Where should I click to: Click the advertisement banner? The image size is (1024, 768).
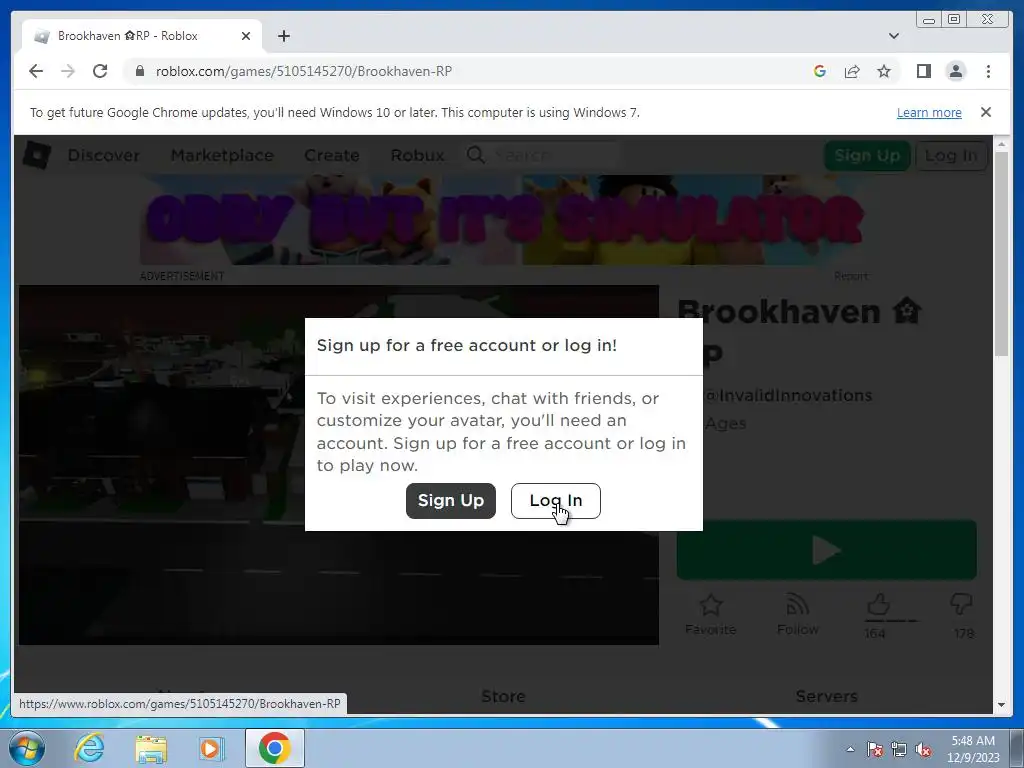[504, 220]
